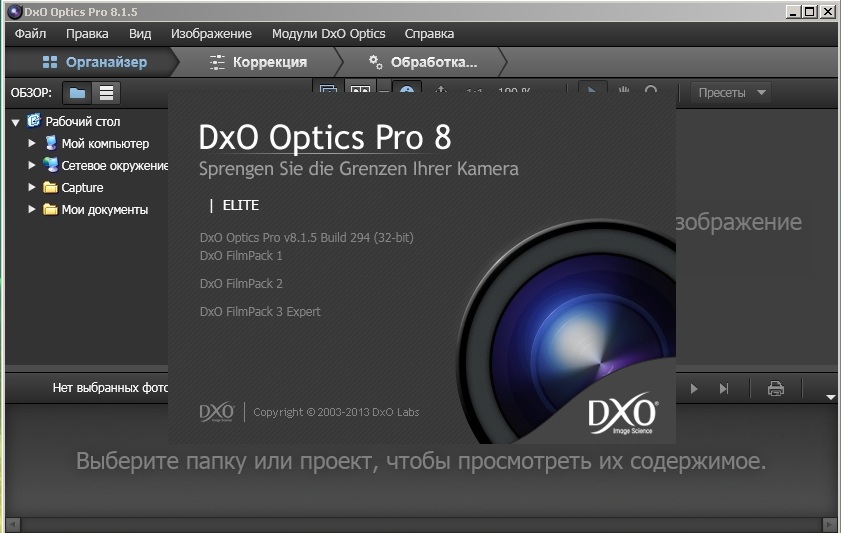Expand the Мои документы node
841x533 pixels.
click(x=32, y=209)
